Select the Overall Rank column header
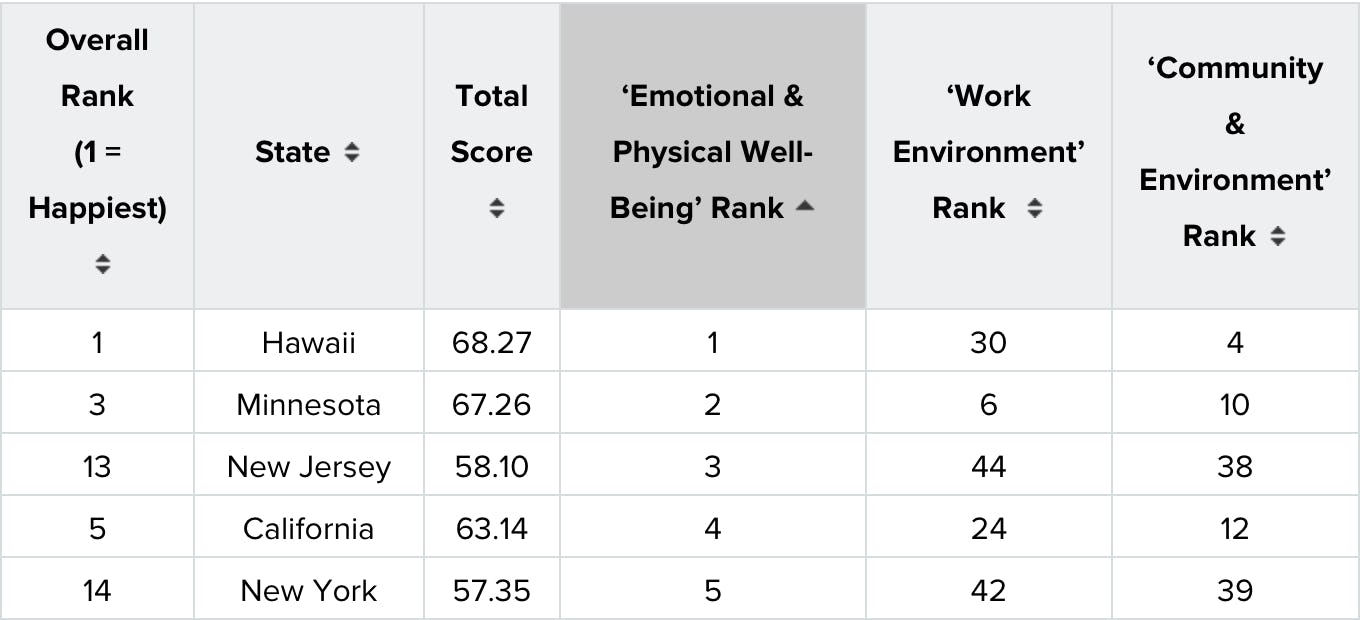Image resolution: width=1364 pixels, height=620 pixels. coord(96,150)
